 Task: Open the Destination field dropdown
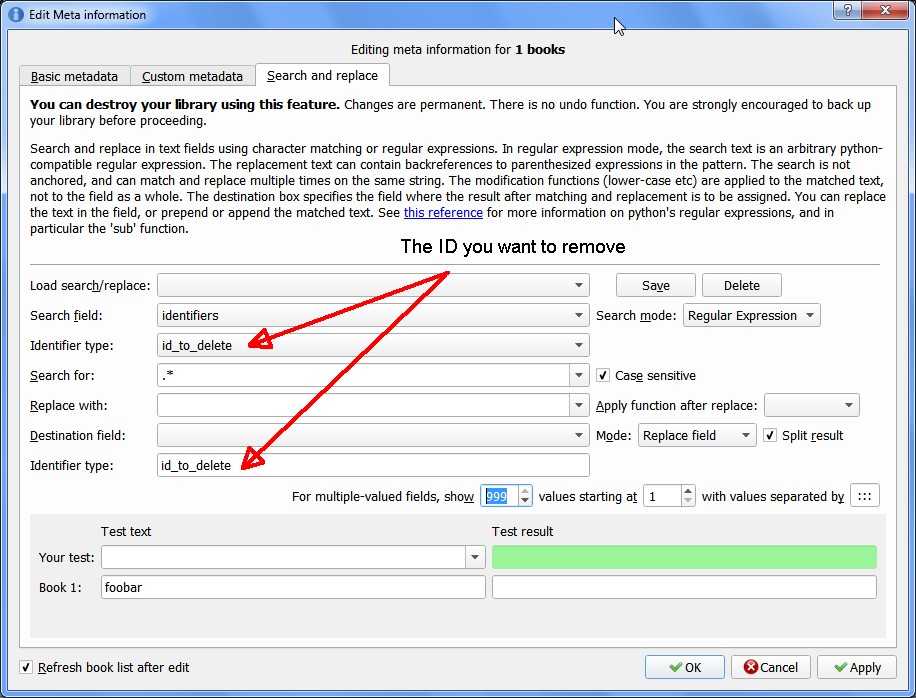(x=373, y=435)
